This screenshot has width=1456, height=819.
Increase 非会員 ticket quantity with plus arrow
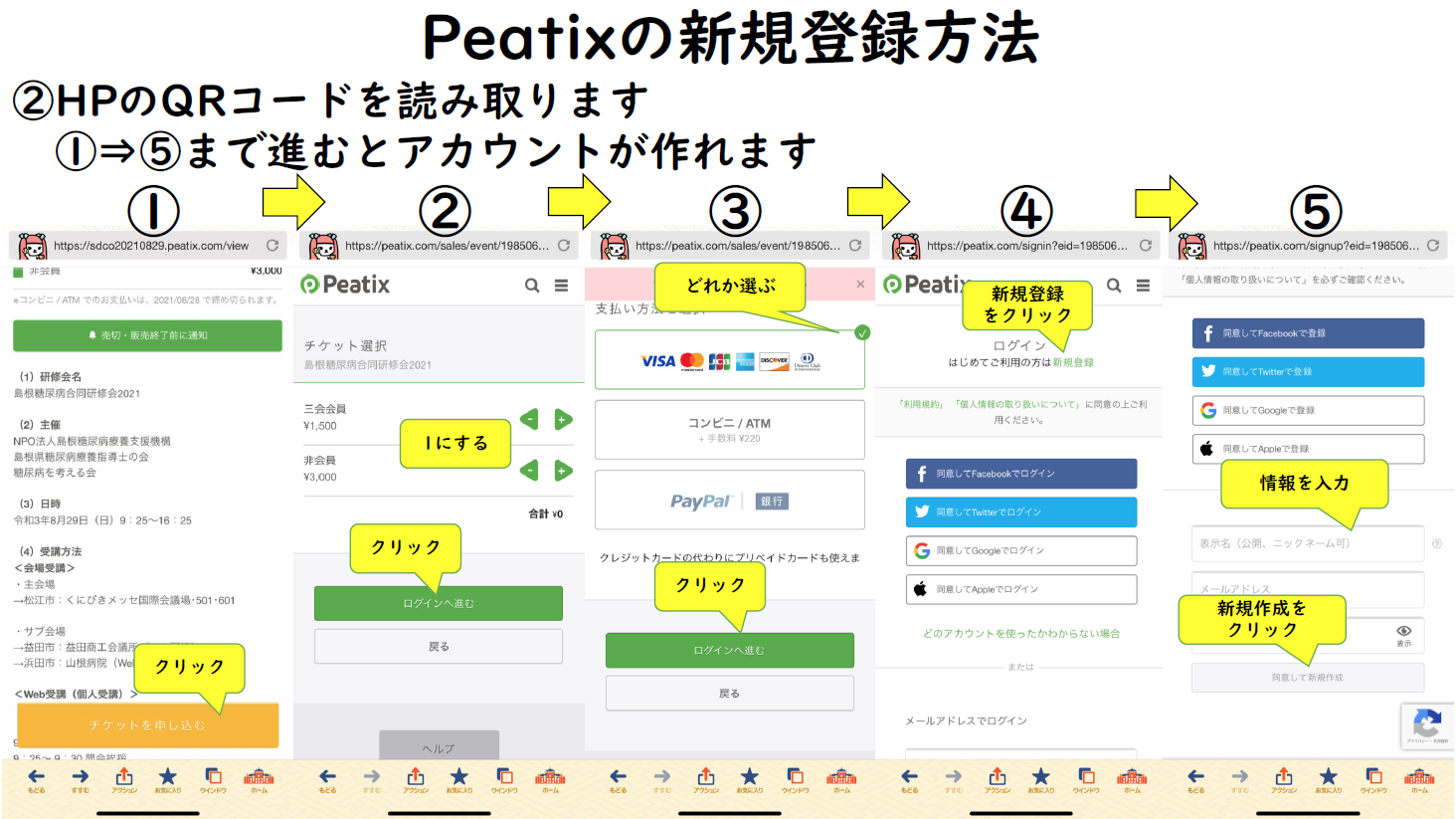[563, 470]
